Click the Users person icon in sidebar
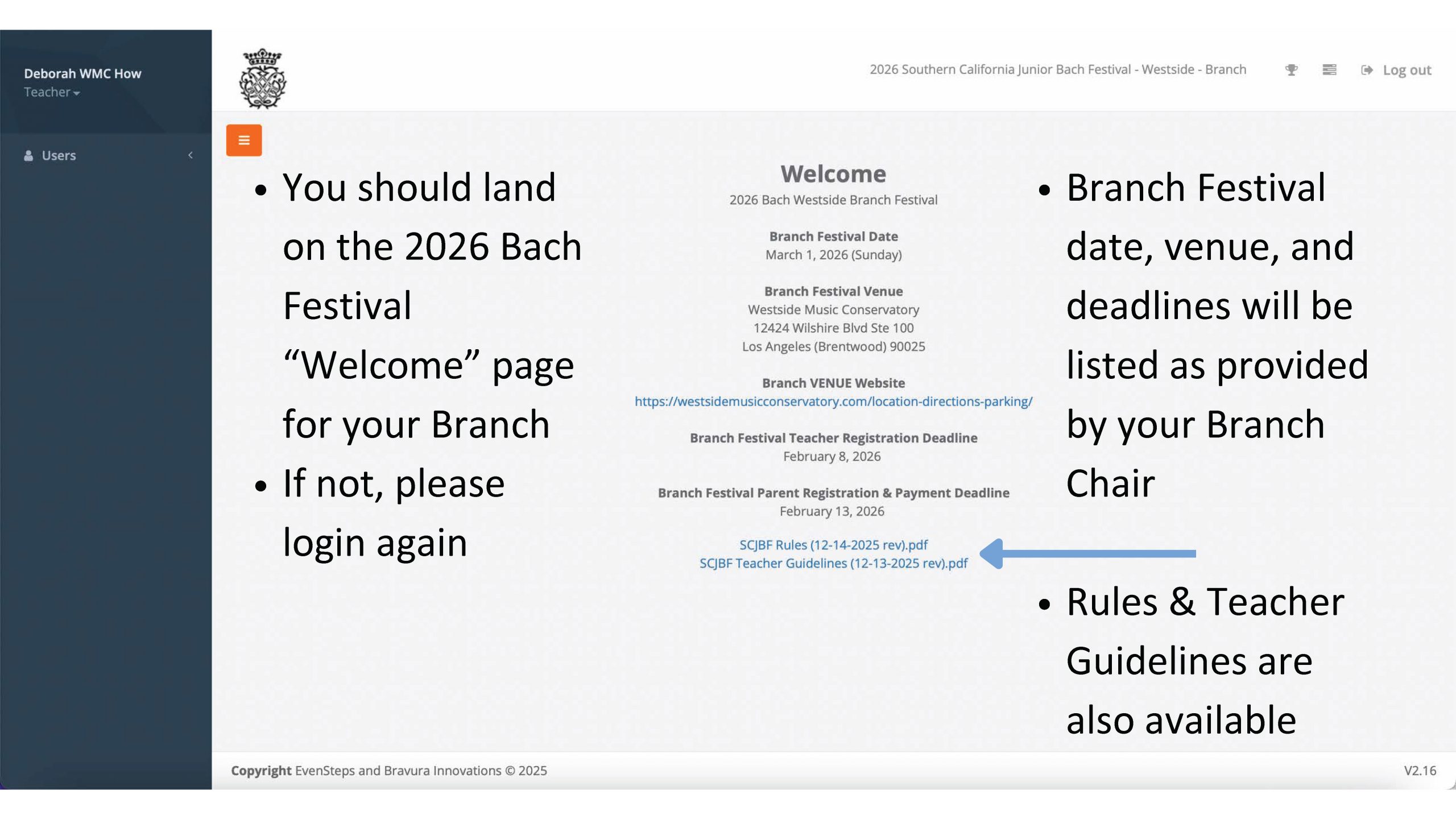The image size is (1456, 819). coord(28,155)
